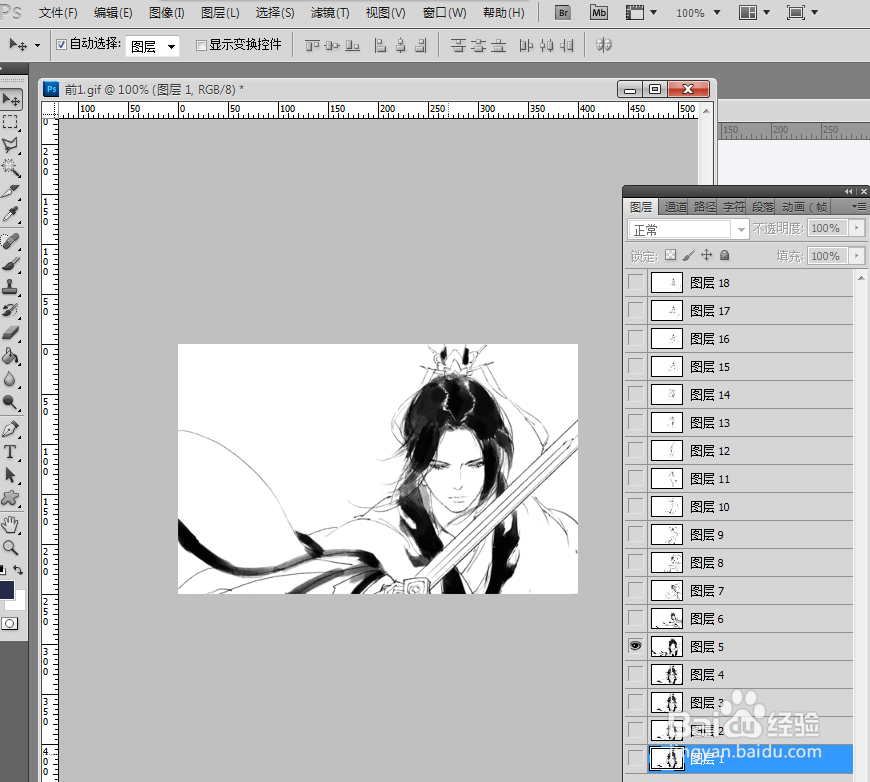Click Align top edges icon
The width and height of the screenshot is (870, 782).
point(312,46)
